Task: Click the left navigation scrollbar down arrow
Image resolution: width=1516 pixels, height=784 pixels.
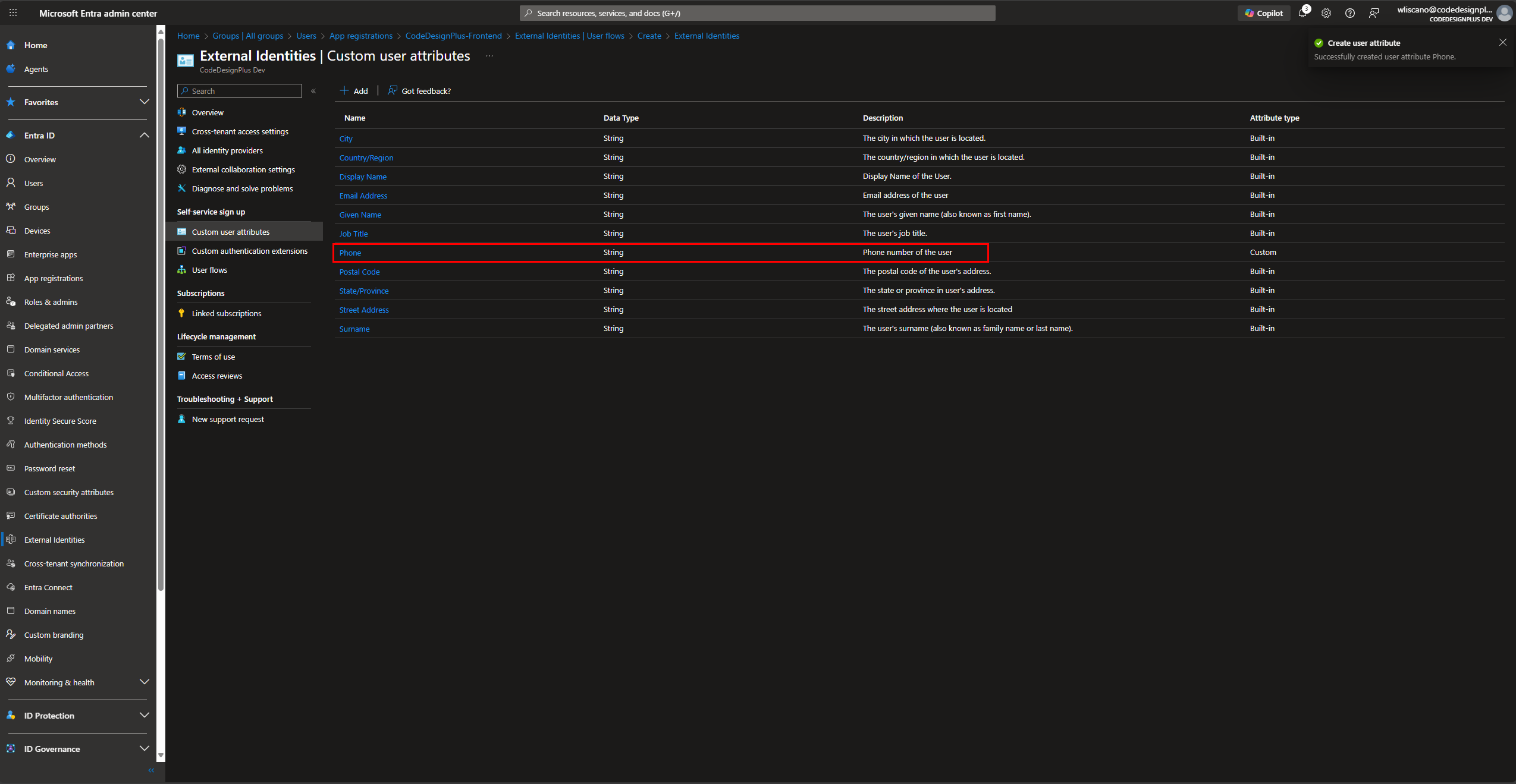Action: [x=161, y=755]
